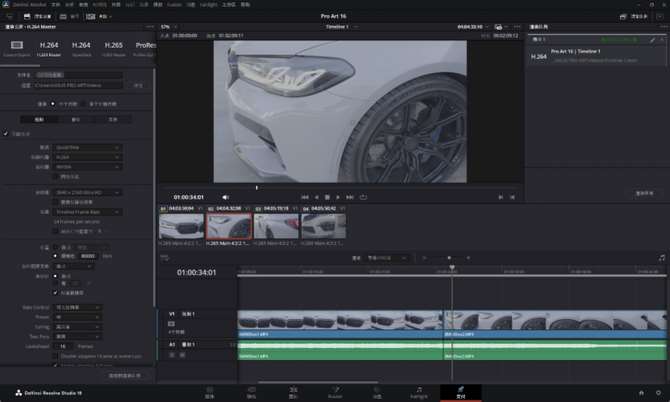Screen dimensions: 670x402
Task: Click the Add to Render Queue button
Action: 124,375
